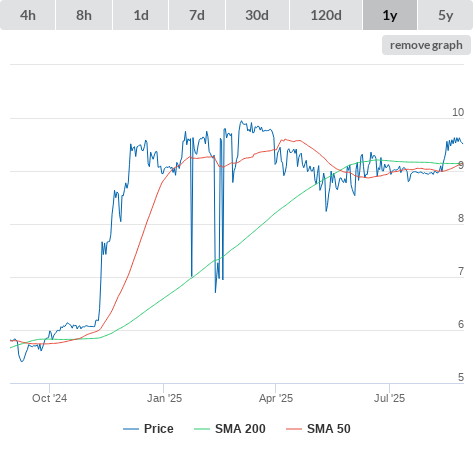Click the blue Price legend line swatch
This screenshot has height=455, width=474.
pyautogui.click(x=131, y=429)
